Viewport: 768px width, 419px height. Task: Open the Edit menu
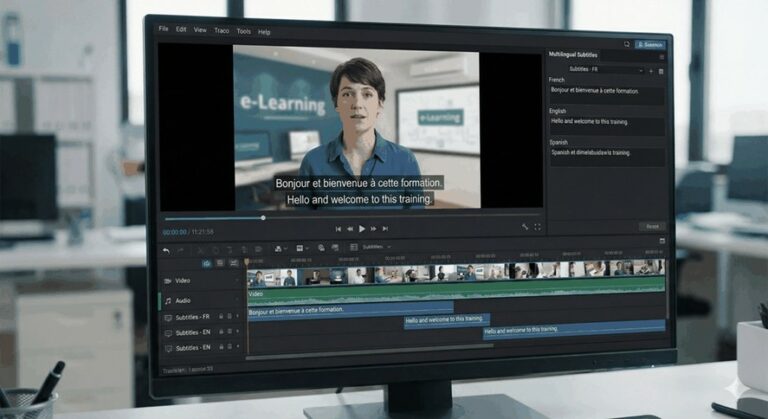click(181, 29)
